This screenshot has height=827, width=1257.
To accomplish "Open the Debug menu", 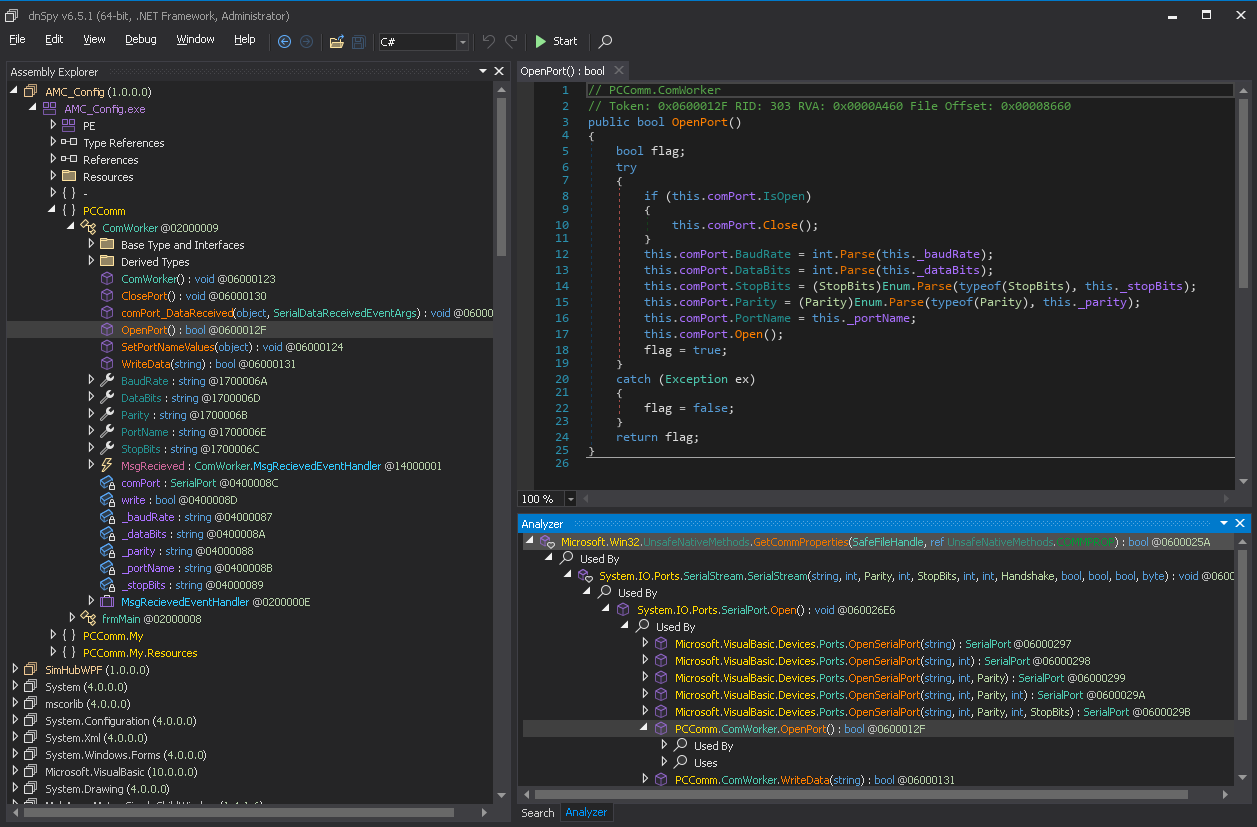I will coord(140,40).
